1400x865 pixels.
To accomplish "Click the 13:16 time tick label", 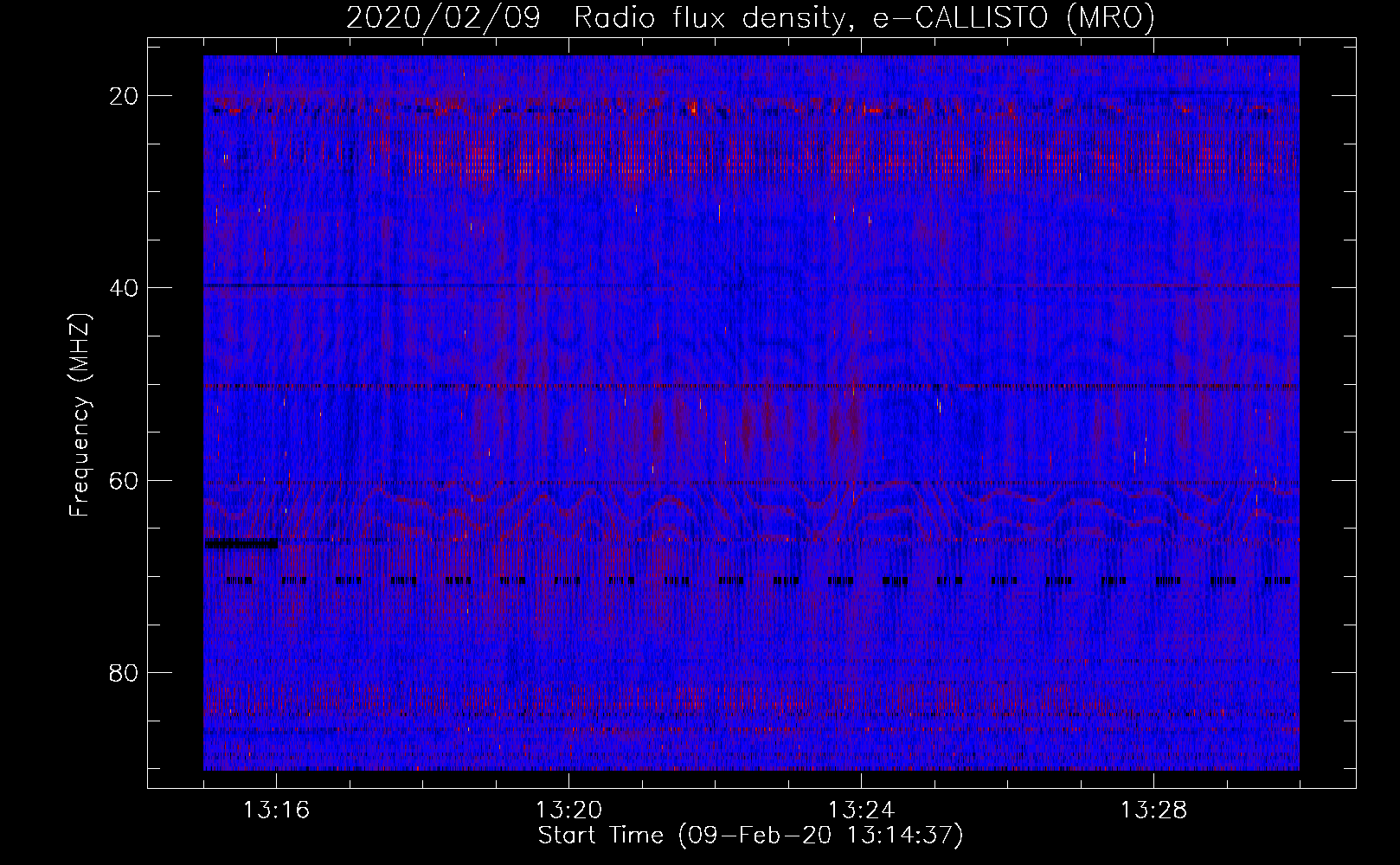I will click(276, 811).
